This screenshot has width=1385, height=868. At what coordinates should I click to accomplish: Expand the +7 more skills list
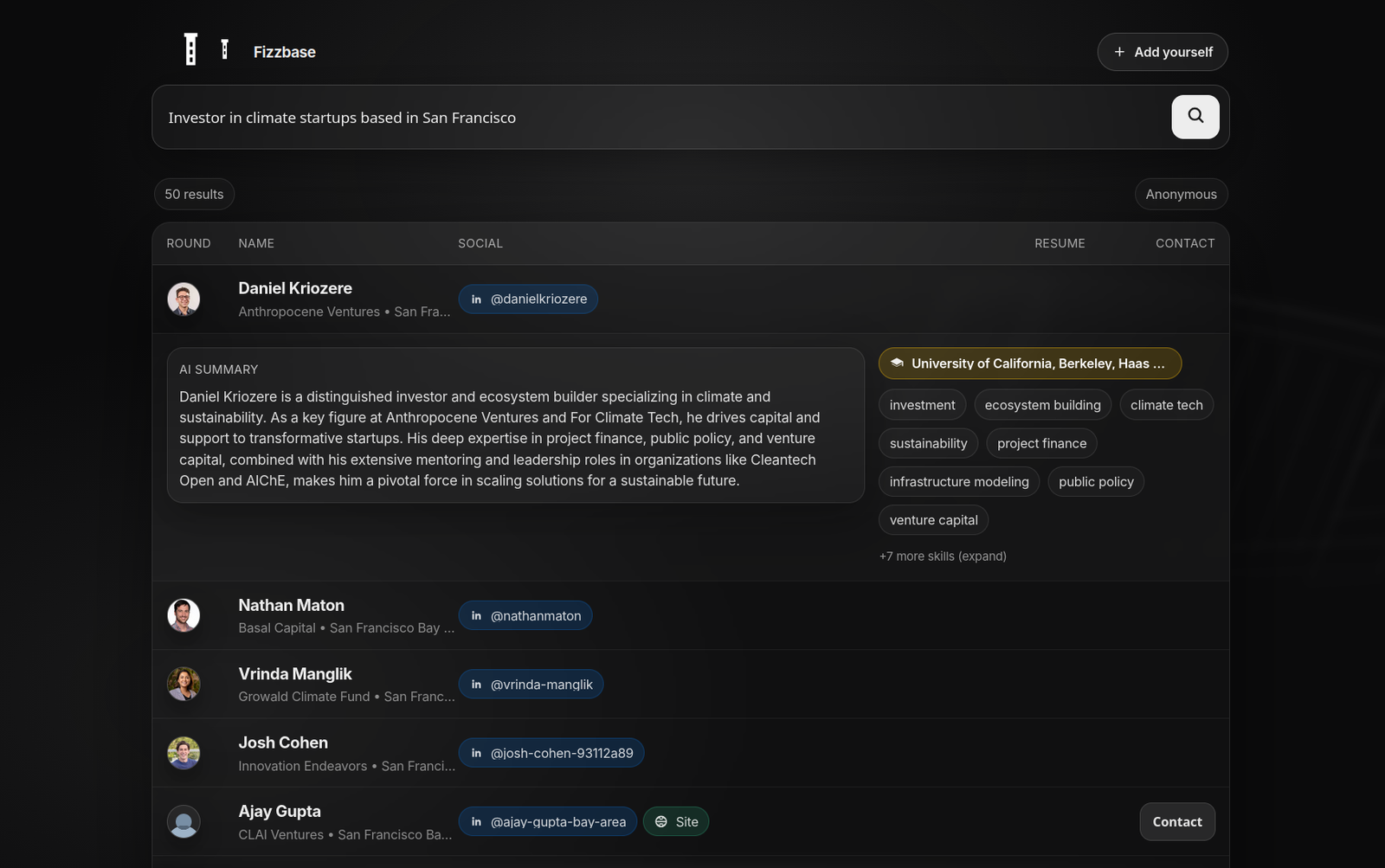pos(943,556)
